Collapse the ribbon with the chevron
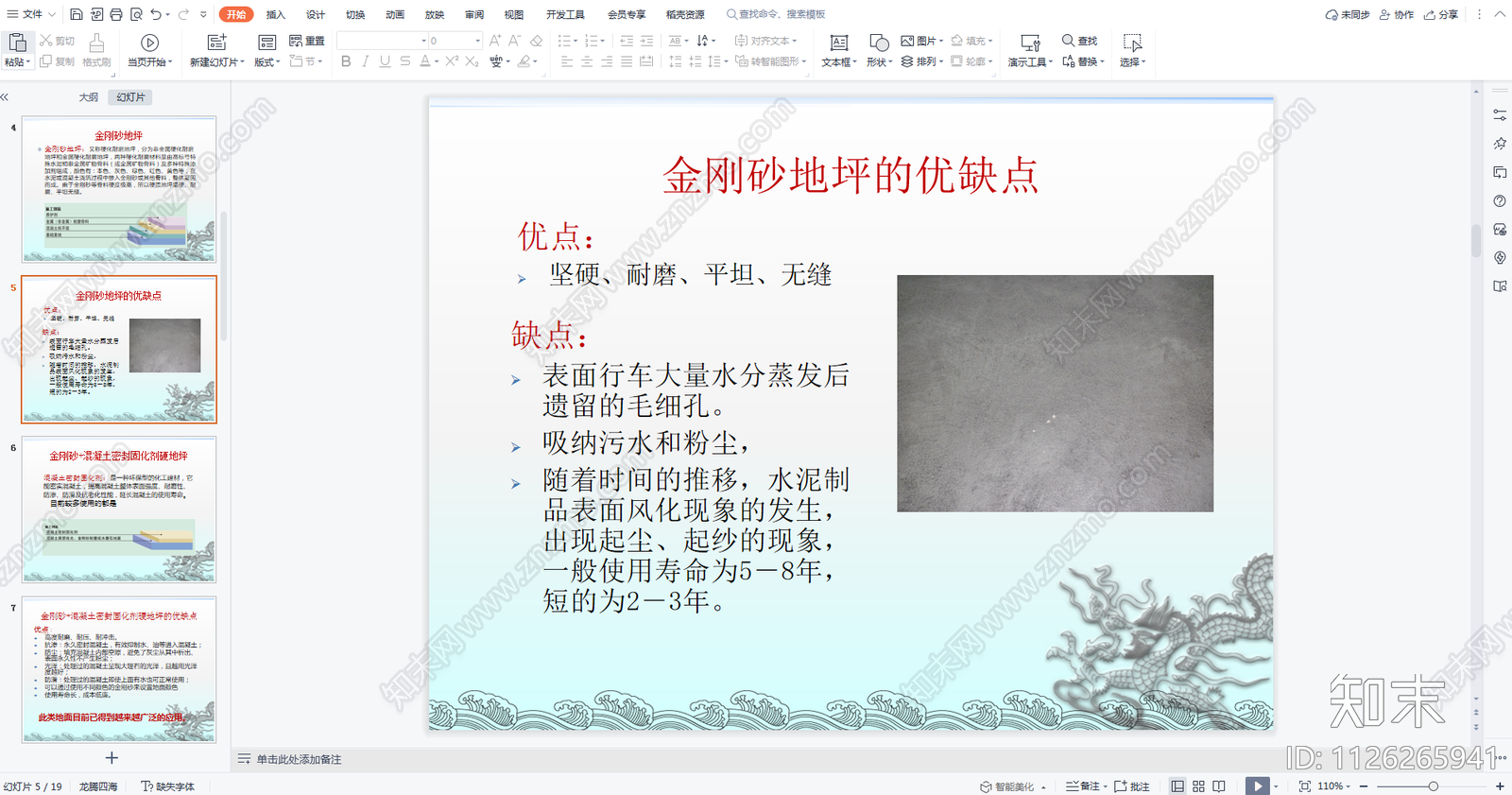Image resolution: width=1512 pixels, height=795 pixels. coord(1500,14)
